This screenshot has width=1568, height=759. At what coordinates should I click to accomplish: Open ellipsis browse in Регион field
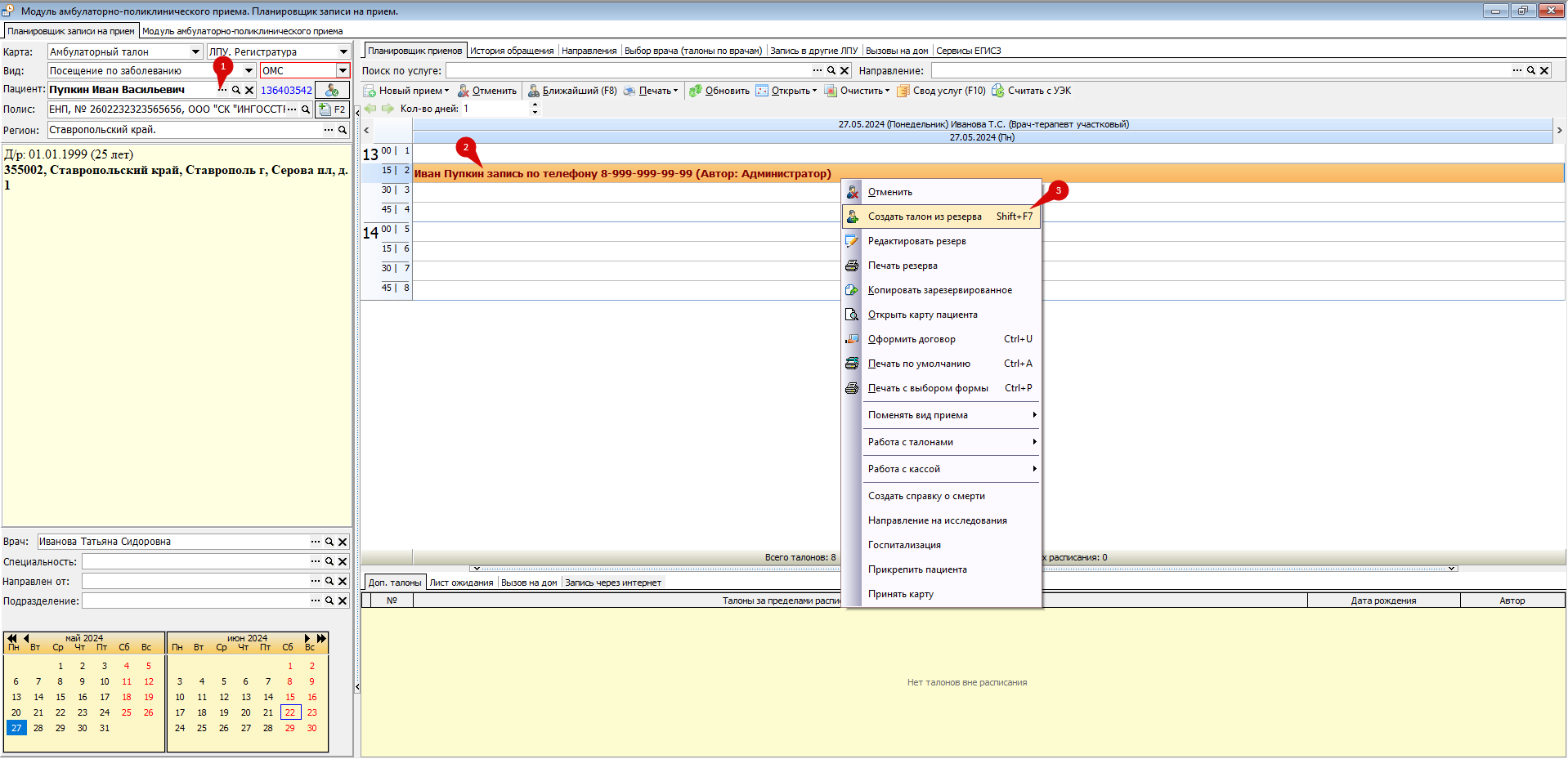(329, 130)
